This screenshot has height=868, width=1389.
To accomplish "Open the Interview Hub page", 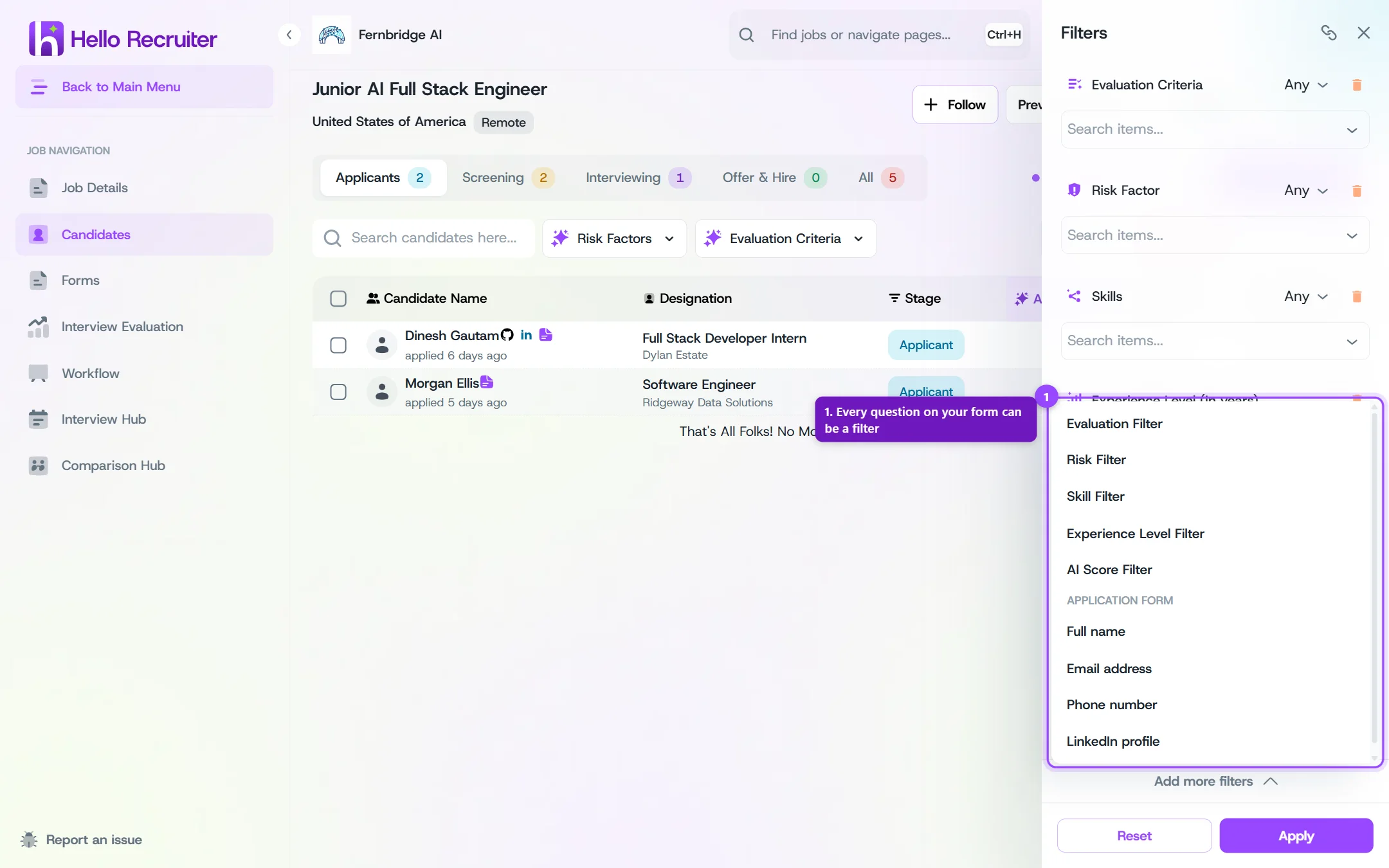I will 144,419.
